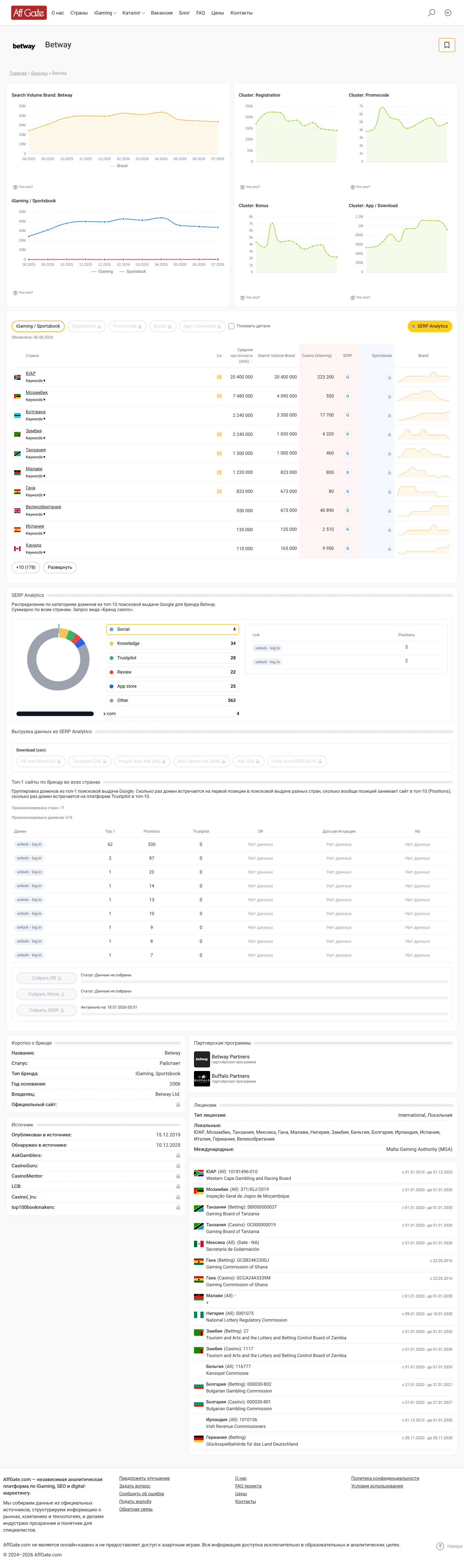464x1568 pixels.
Task: Click the help icon under Cluster: Registration chart
Action: tap(242, 187)
